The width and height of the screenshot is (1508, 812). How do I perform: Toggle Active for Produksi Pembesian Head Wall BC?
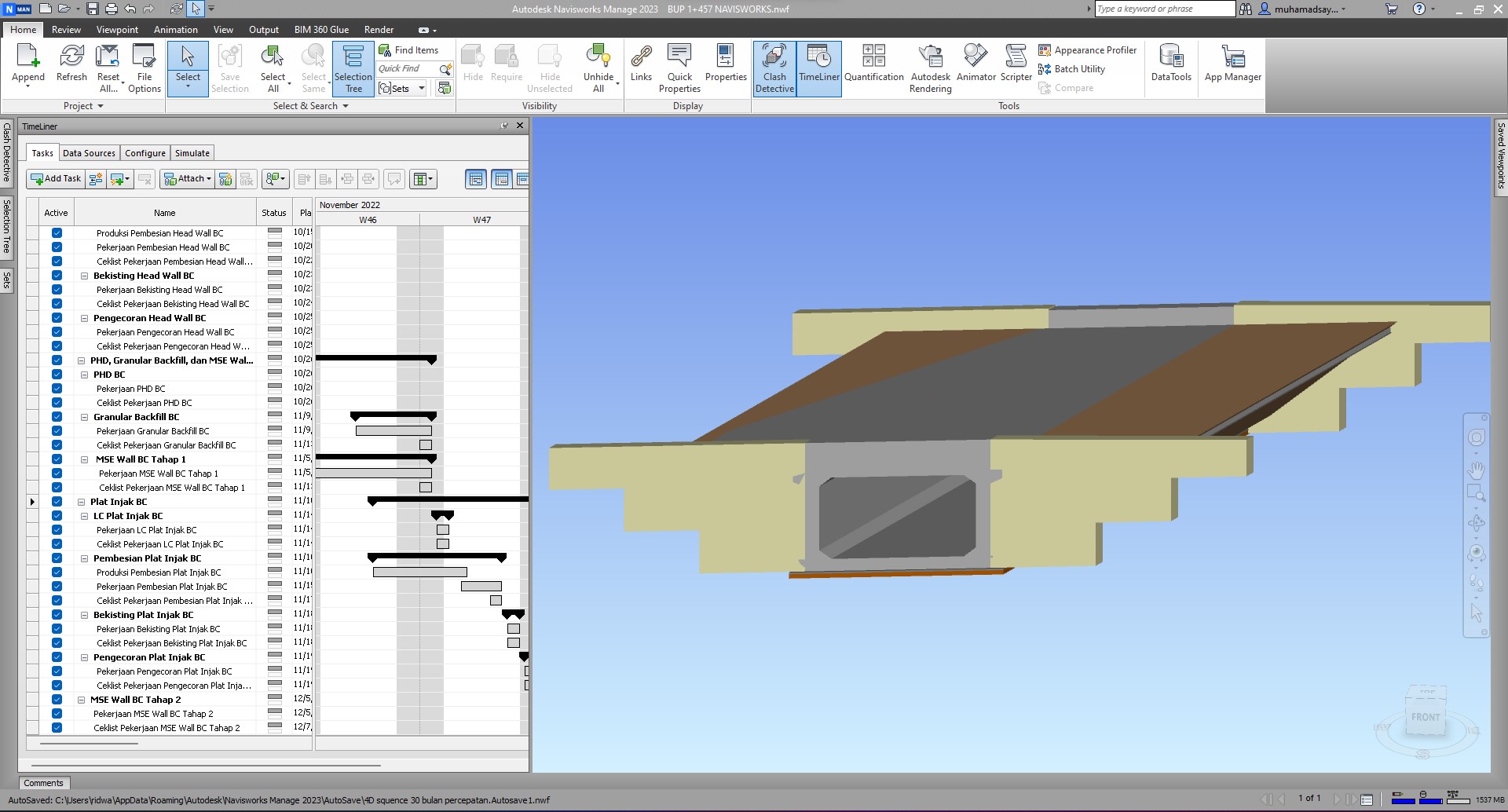pos(57,233)
